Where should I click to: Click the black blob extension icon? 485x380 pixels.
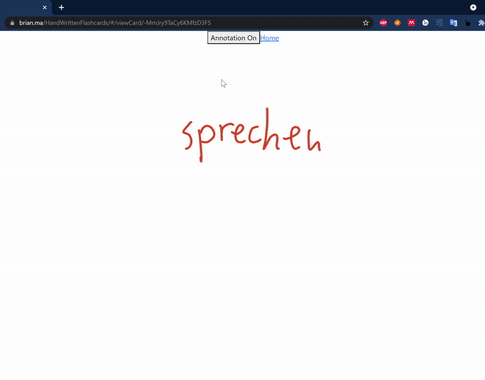[468, 23]
